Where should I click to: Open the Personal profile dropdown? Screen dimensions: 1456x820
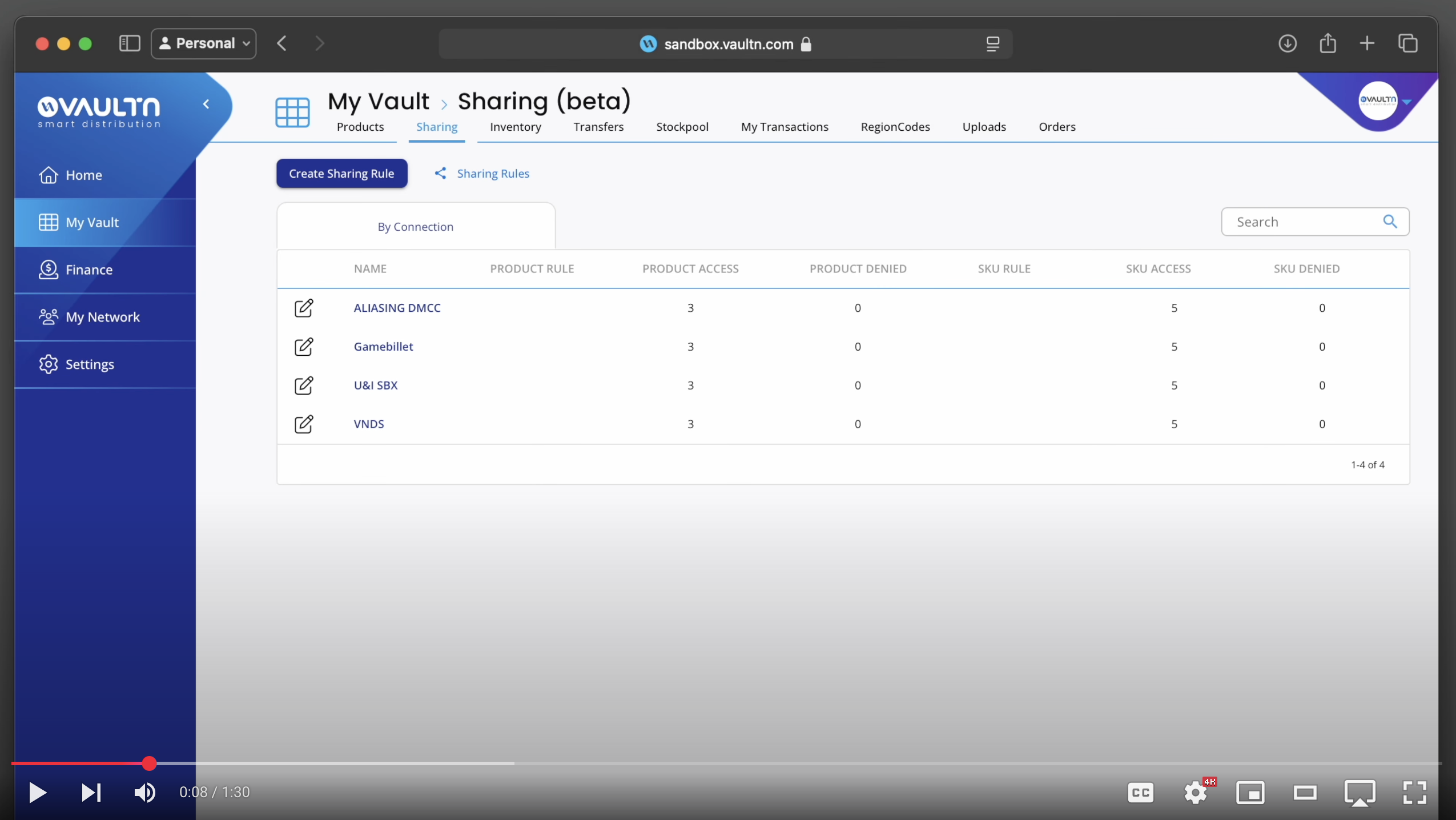click(204, 43)
